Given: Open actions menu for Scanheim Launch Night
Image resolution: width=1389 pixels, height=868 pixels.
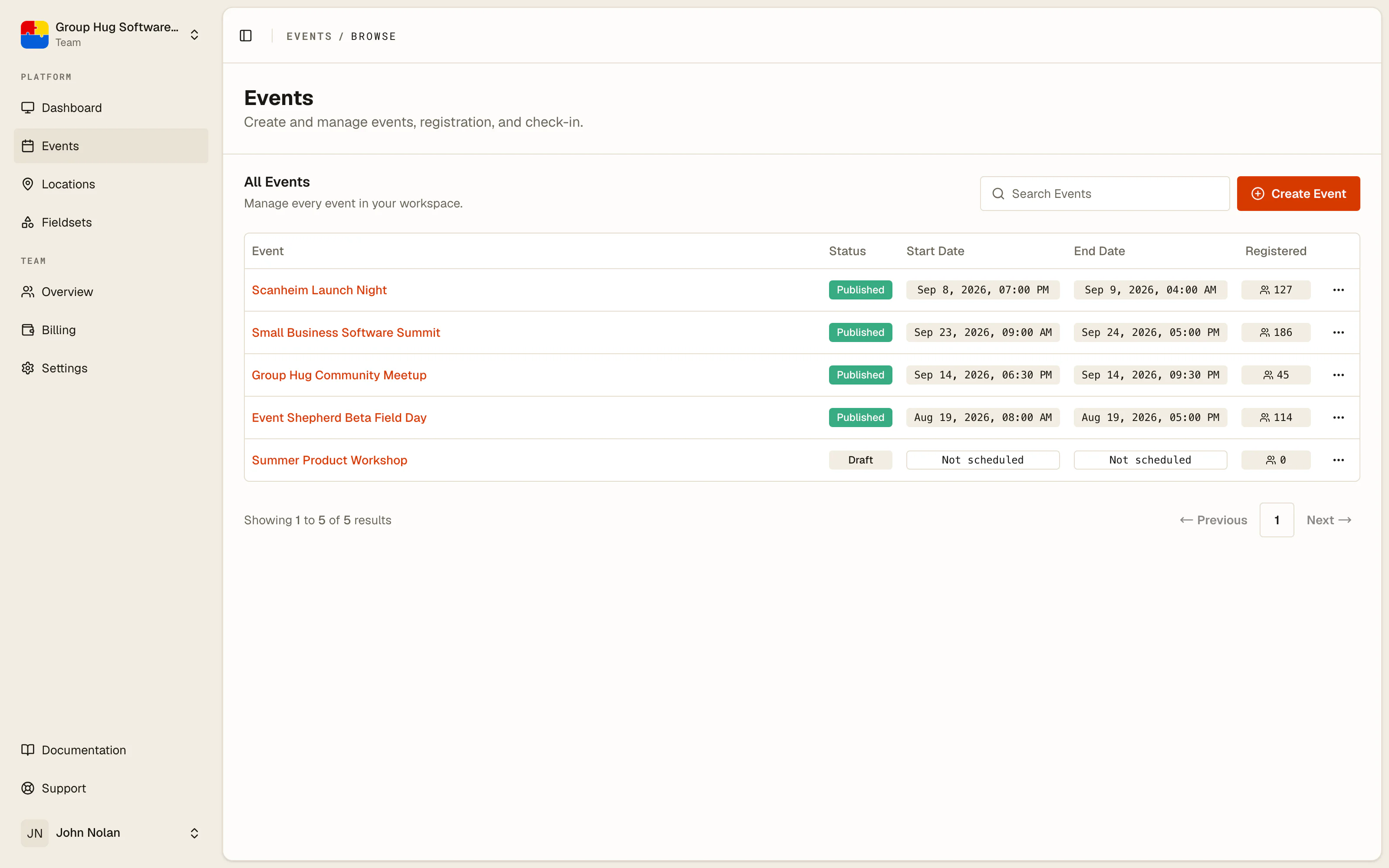Looking at the screenshot, I should 1338,290.
